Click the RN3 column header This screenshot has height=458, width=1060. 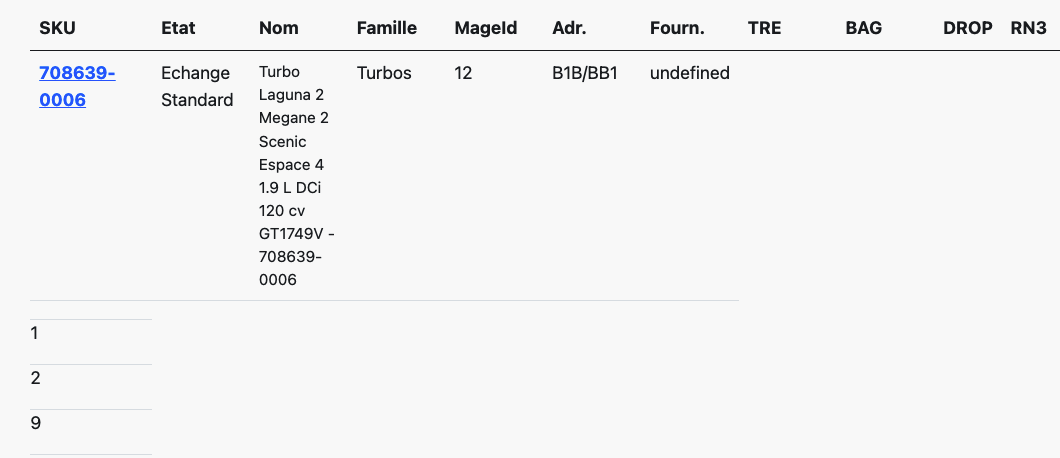coord(1028,28)
